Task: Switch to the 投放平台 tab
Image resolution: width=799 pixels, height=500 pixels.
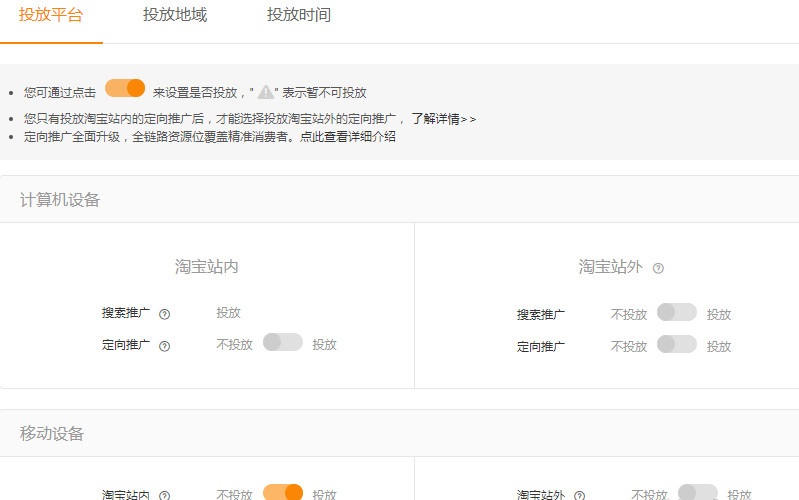Action: 50,15
